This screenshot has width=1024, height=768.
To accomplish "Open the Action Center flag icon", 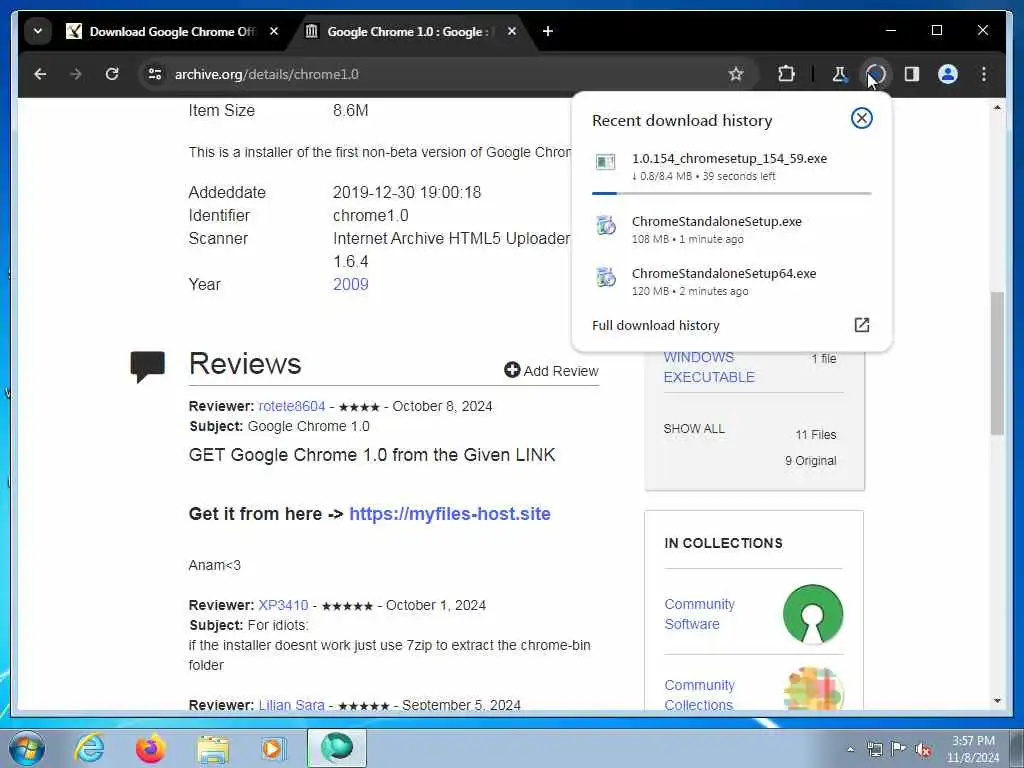I will pos(899,749).
